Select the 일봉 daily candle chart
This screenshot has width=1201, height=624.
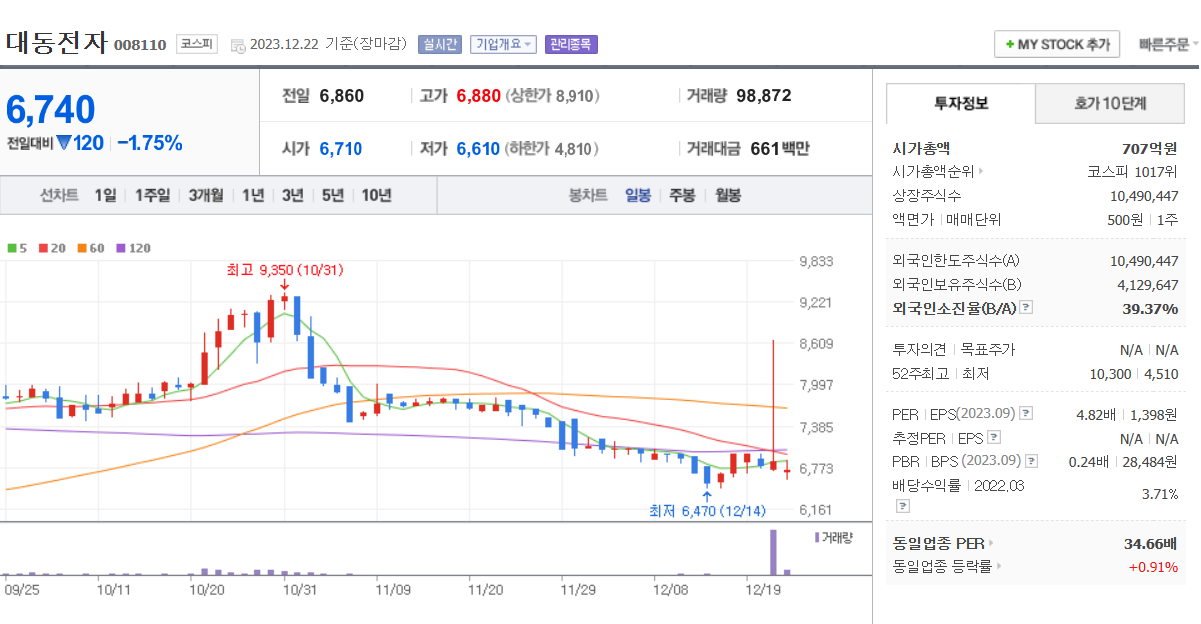(x=638, y=195)
